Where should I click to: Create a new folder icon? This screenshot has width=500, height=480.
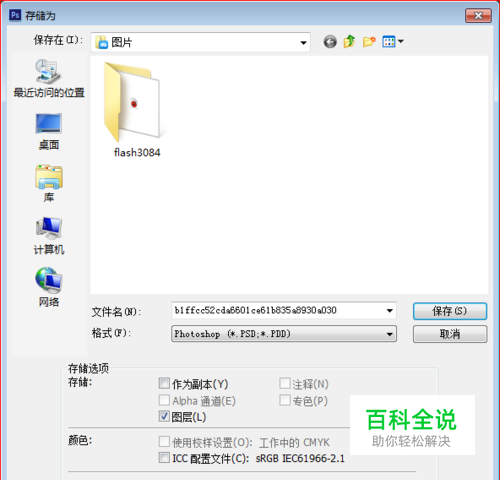pyautogui.click(x=369, y=42)
